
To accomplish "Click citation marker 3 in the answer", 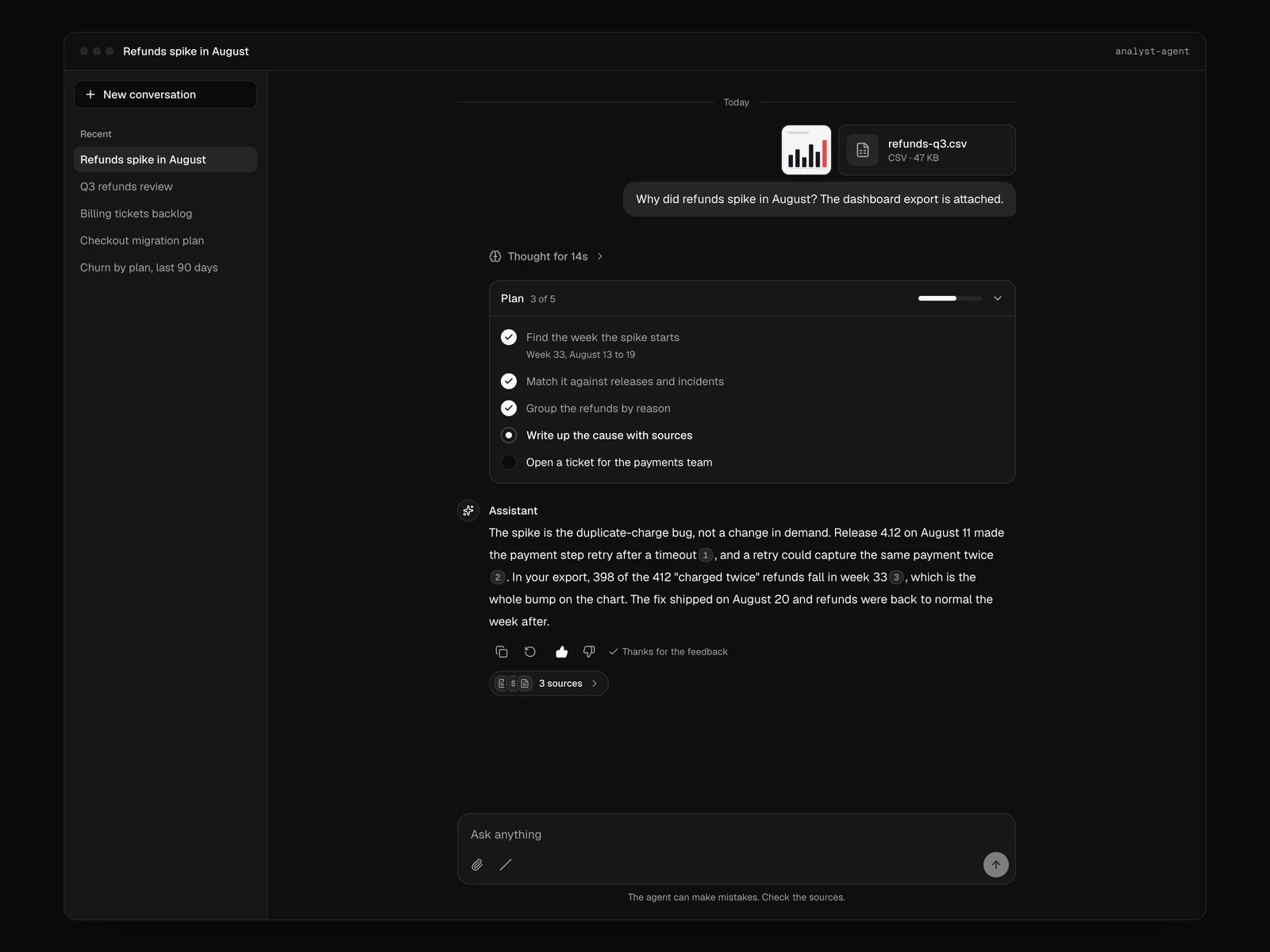I will click(x=896, y=578).
